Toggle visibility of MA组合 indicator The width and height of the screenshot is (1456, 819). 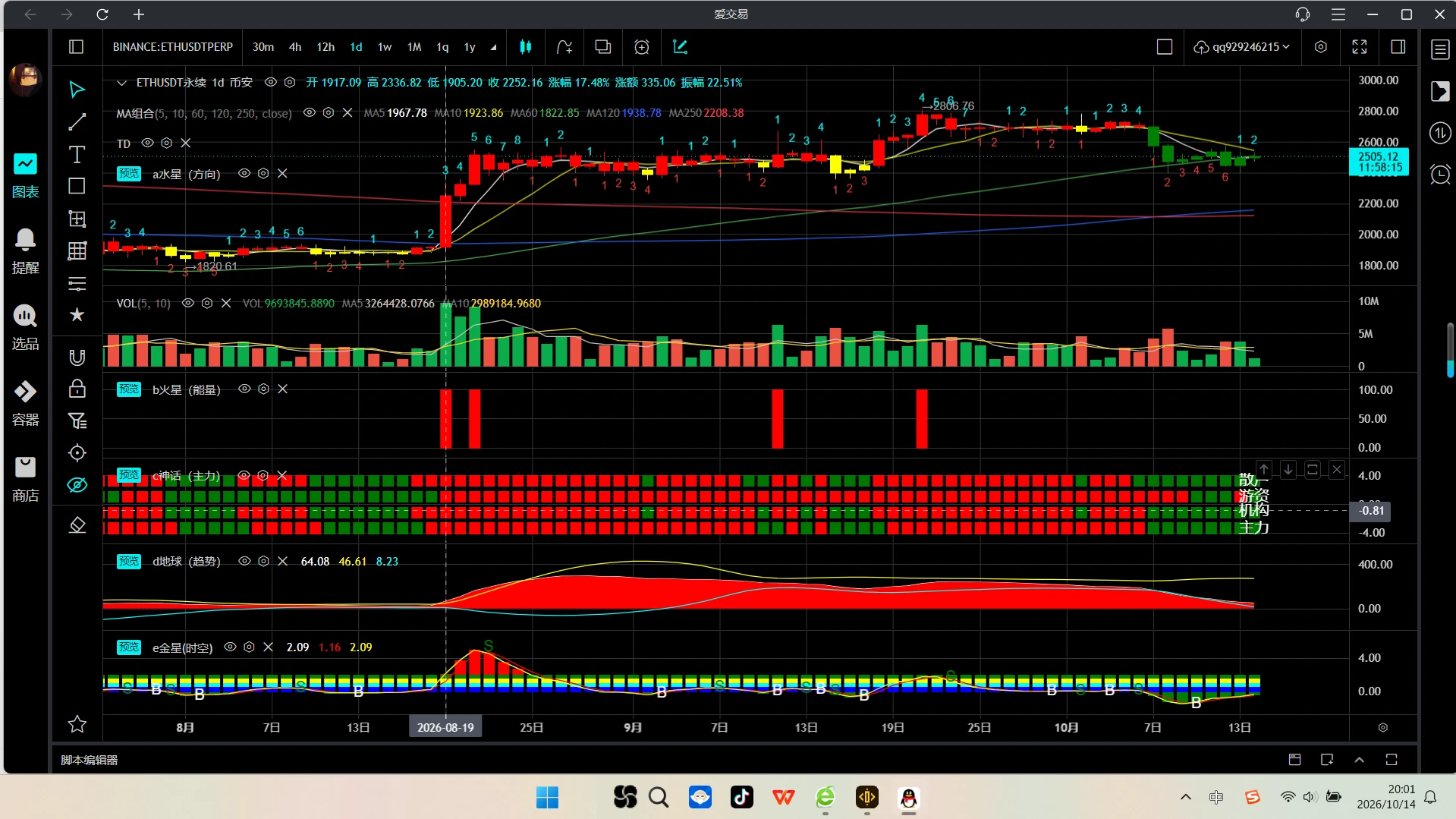pos(309,113)
